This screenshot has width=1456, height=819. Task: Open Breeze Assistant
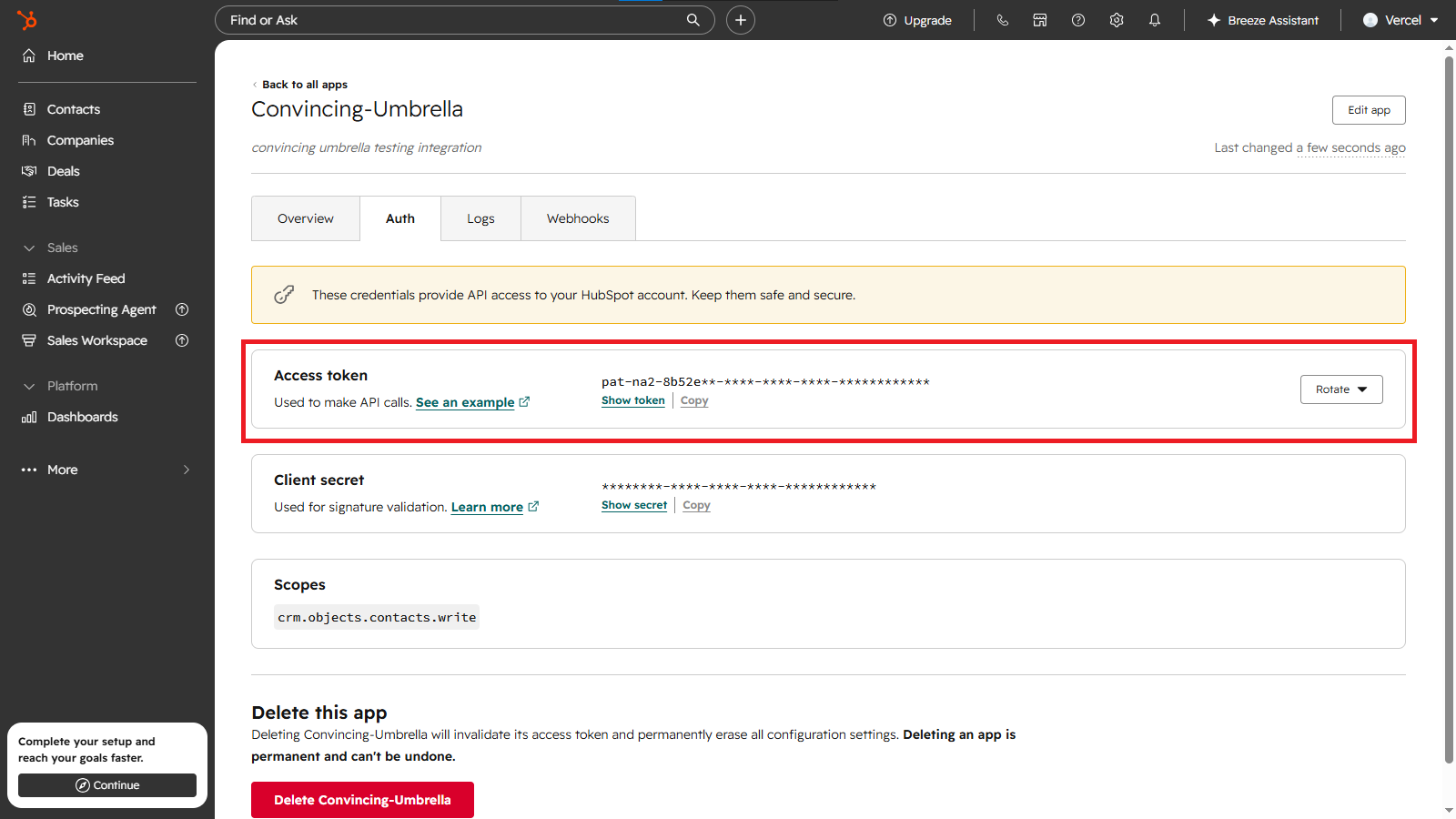pyautogui.click(x=1262, y=20)
